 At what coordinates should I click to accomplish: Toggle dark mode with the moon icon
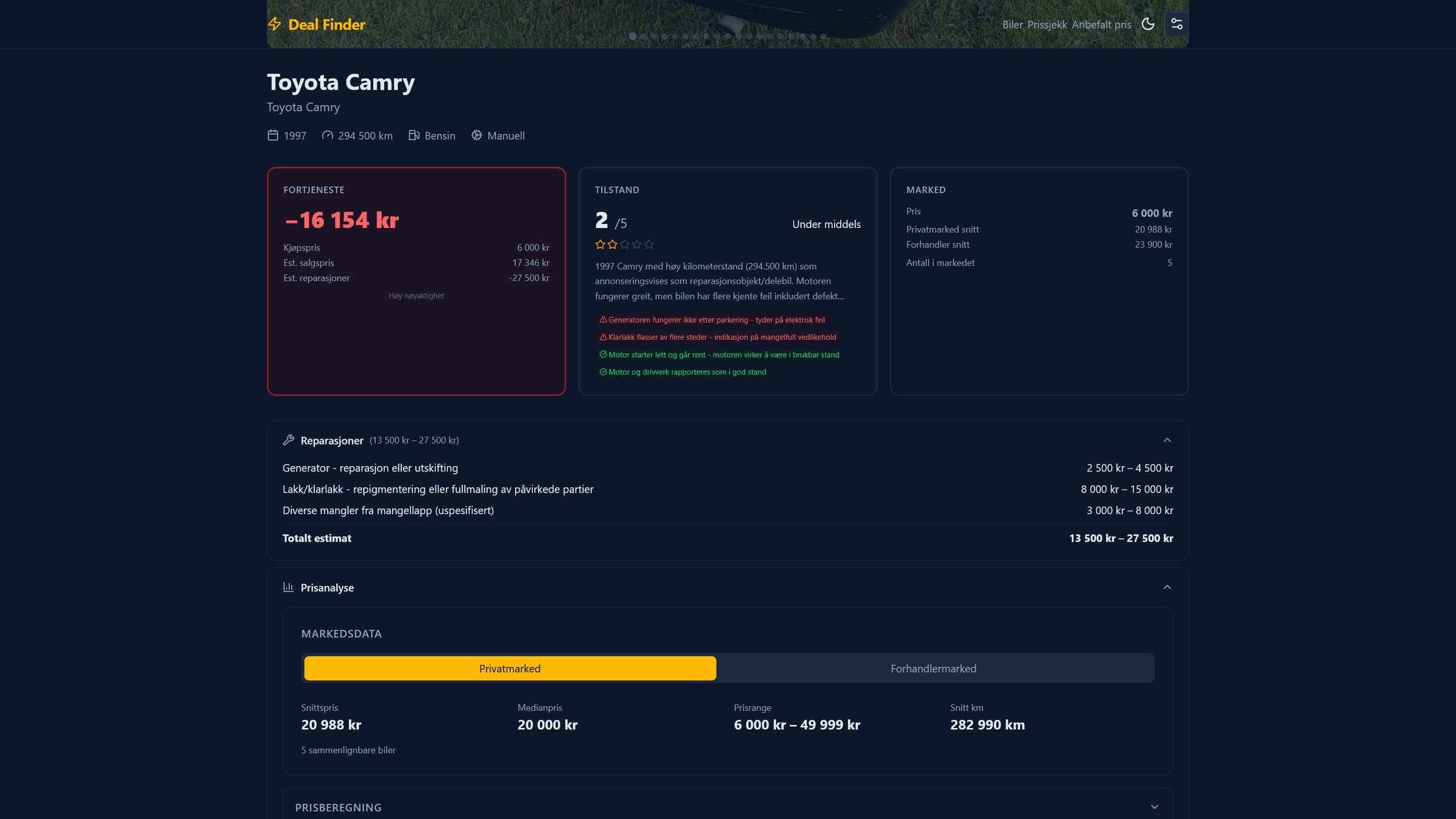coord(1148,24)
